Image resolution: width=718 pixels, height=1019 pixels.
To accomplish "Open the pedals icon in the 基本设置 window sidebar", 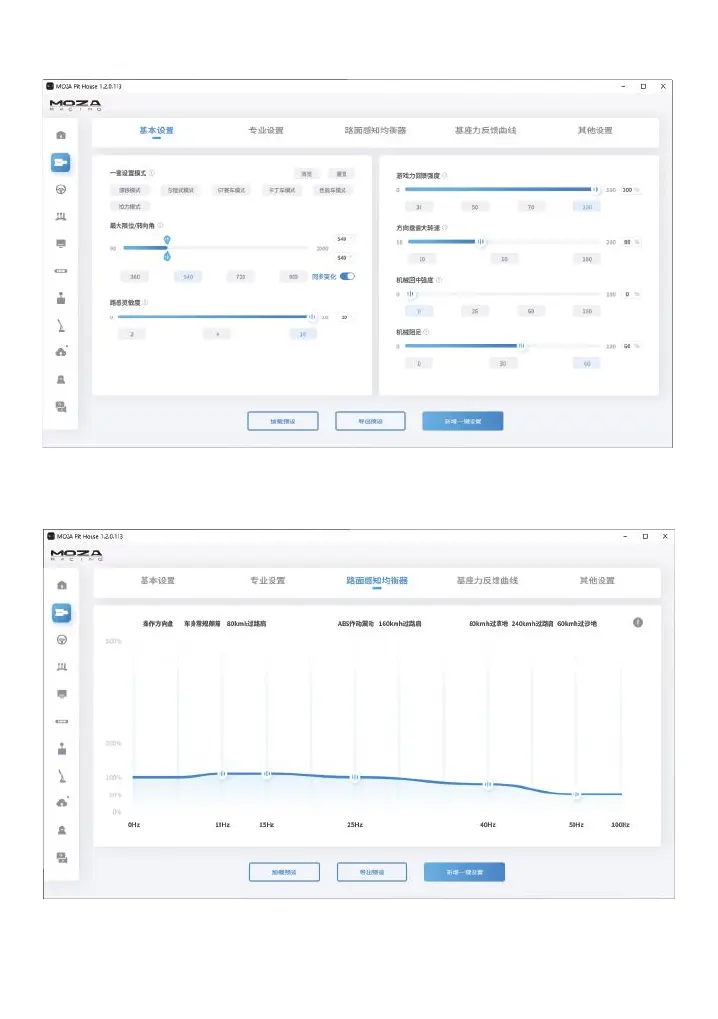I will tap(61, 216).
